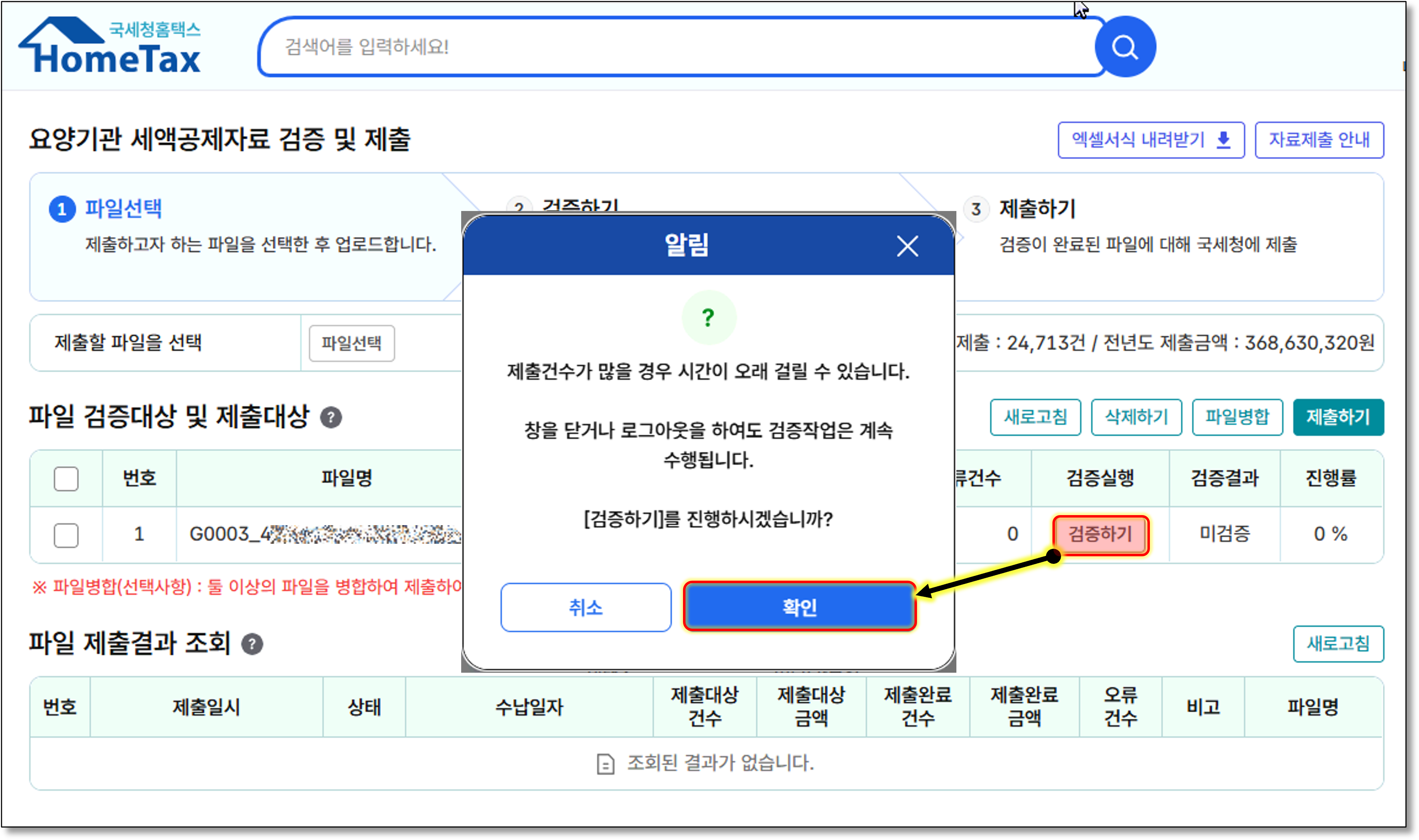Toggle the select-all checkbox in table header
The width and height of the screenshot is (1419, 840).
pos(66,479)
